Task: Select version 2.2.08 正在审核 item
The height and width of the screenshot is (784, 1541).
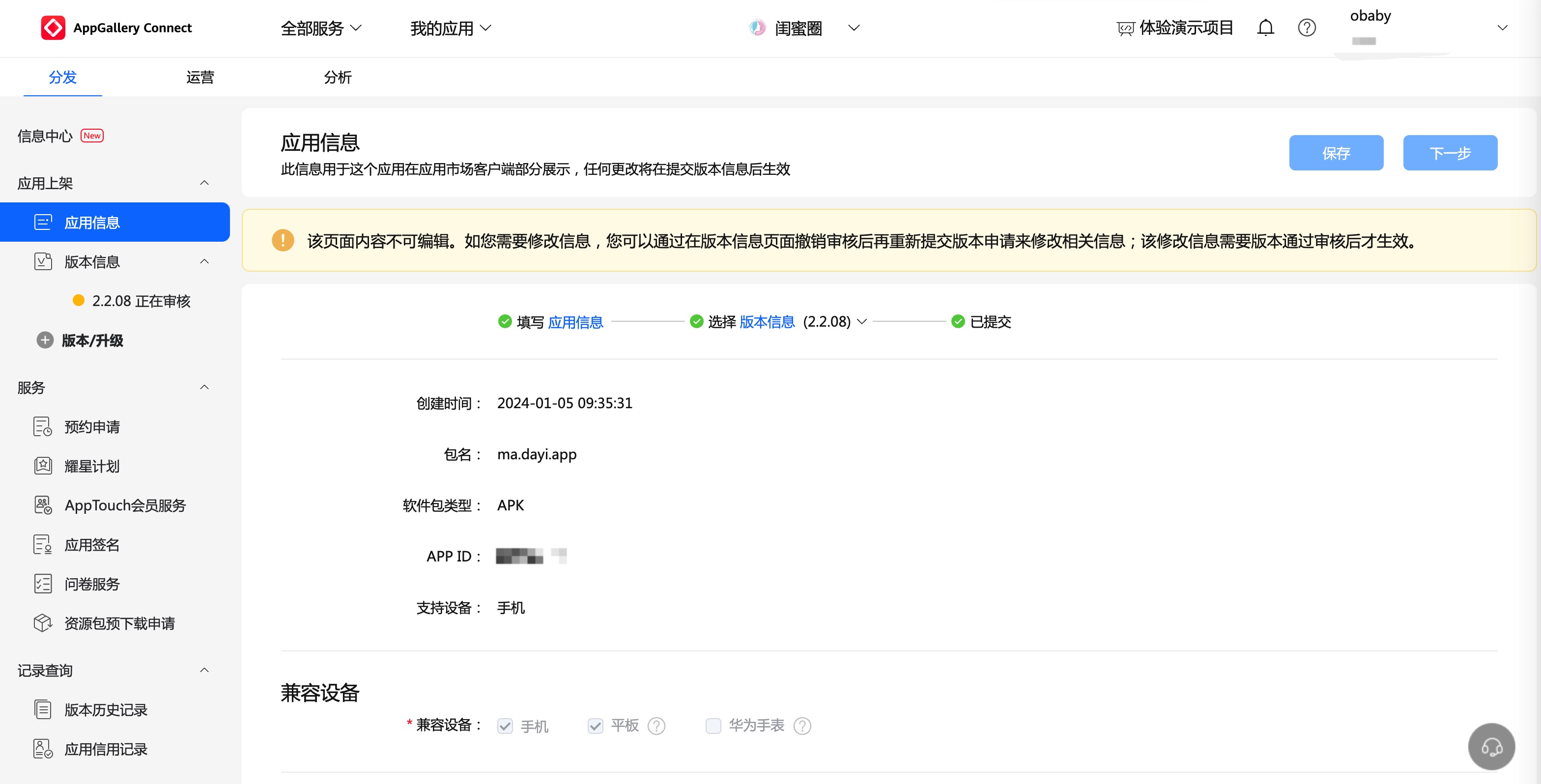Action: click(x=141, y=301)
